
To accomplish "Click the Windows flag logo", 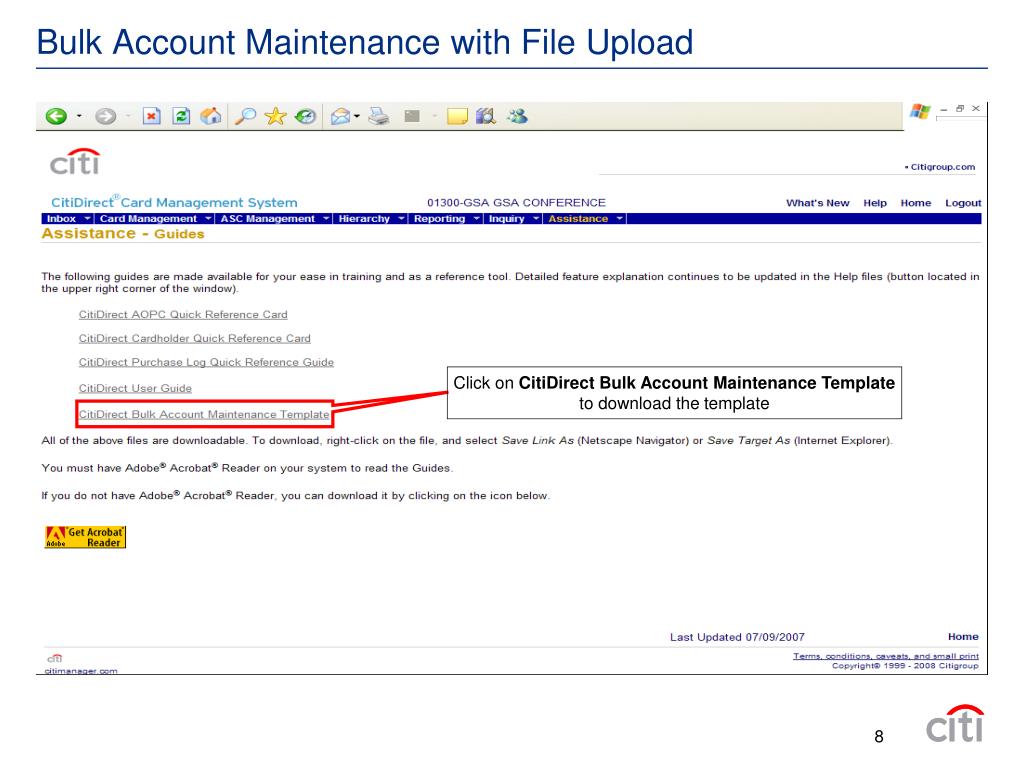I will click(920, 112).
